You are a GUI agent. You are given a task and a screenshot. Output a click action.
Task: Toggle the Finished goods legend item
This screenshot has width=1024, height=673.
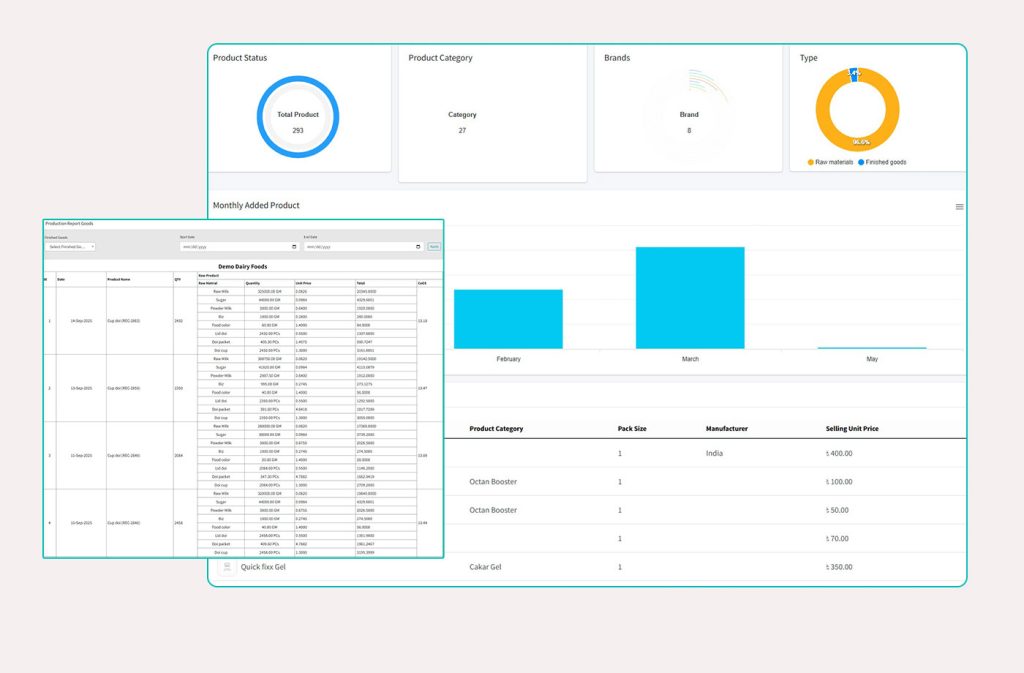881,162
